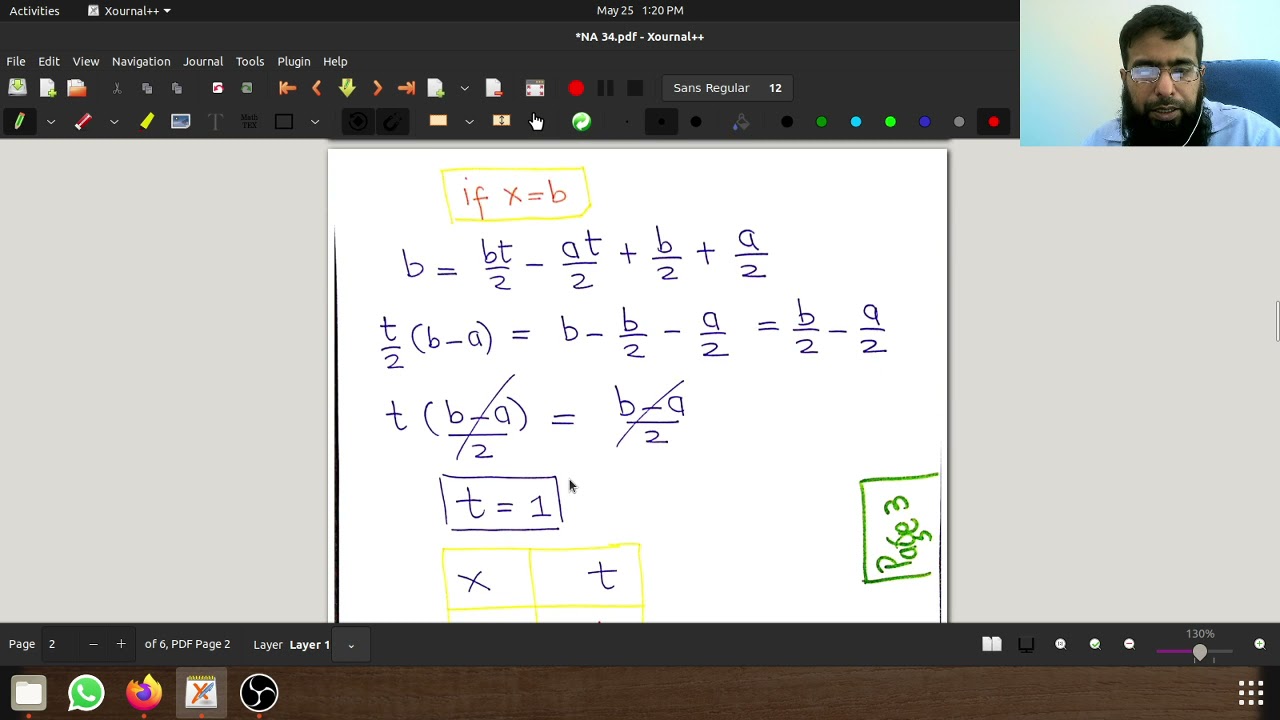Image resolution: width=1280 pixels, height=720 pixels.
Task: Open the View menu
Action: (x=86, y=62)
